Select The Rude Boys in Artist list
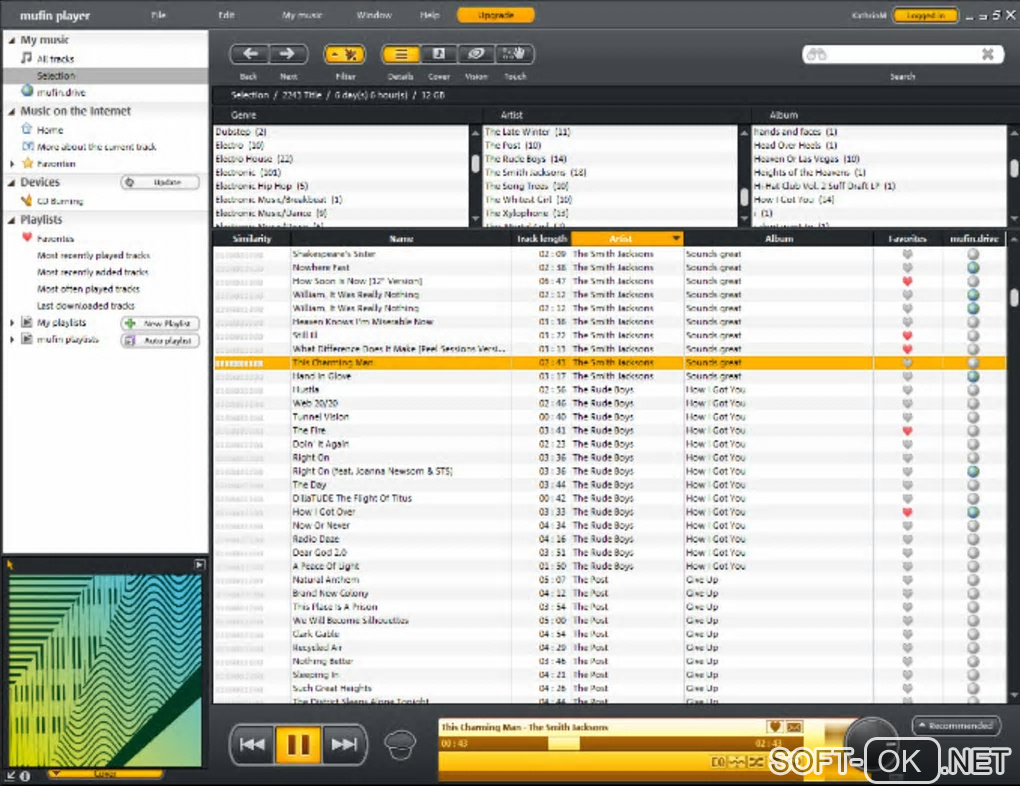This screenshot has width=1020, height=786. pos(526,159)
